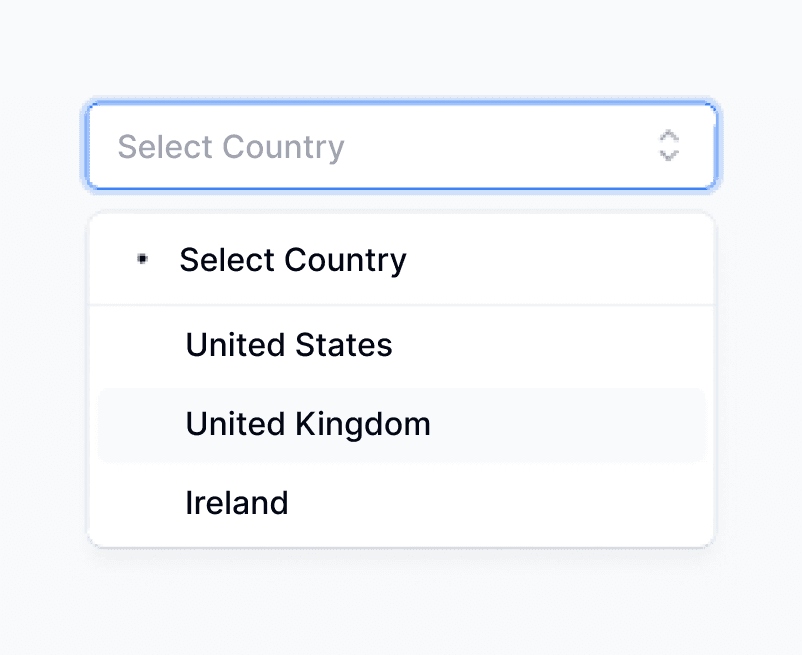Choose United States from the list
The height and width of the screenshot is (655, 802).
(289, 345)
